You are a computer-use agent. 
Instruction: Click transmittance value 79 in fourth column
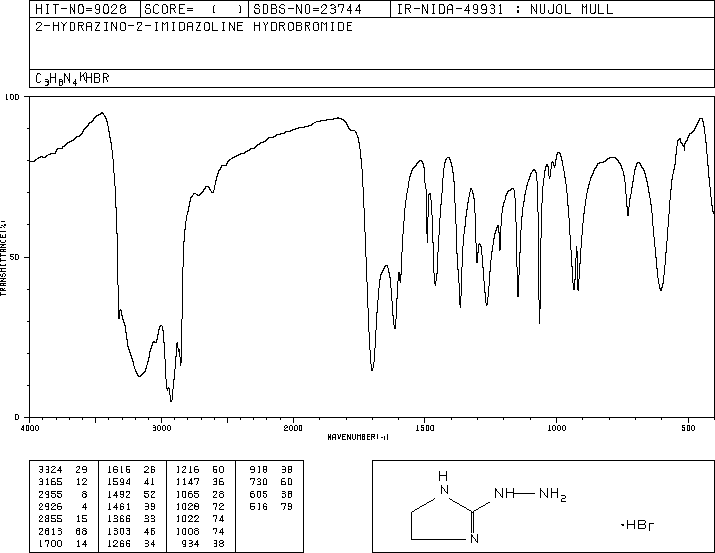coord(287,507)
